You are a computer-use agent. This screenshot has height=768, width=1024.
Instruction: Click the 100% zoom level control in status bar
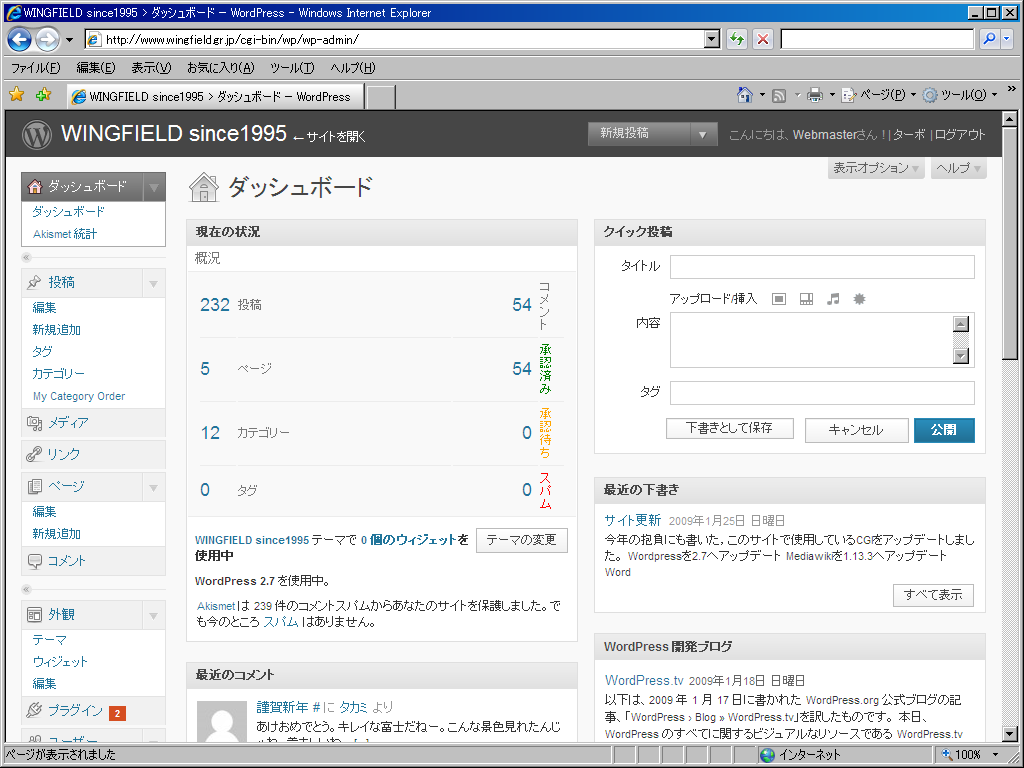coord(969,755)
